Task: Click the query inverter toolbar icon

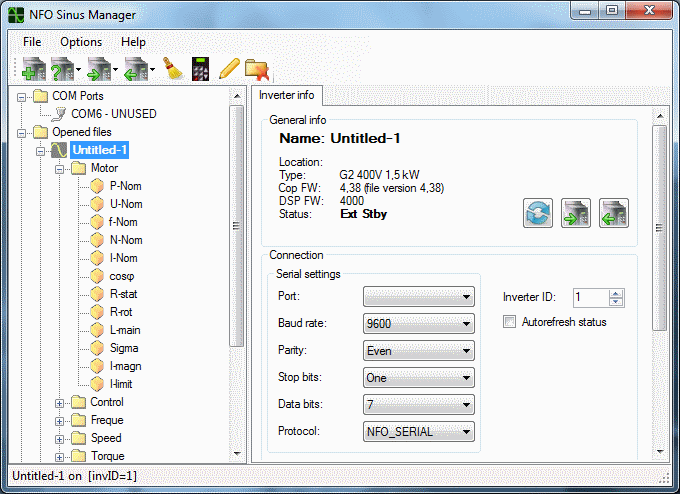Action: pos(62,69)
